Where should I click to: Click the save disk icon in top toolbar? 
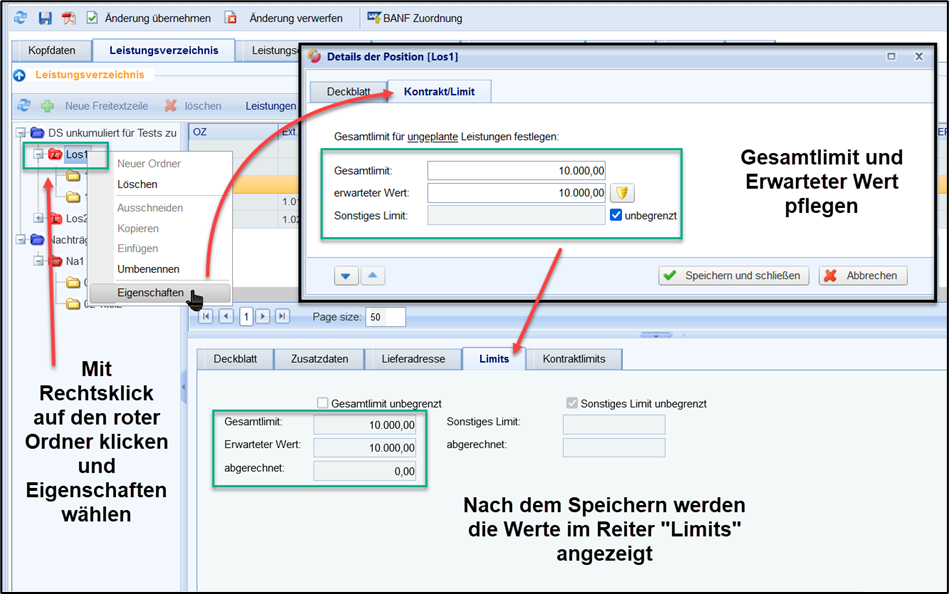point(45,18)
